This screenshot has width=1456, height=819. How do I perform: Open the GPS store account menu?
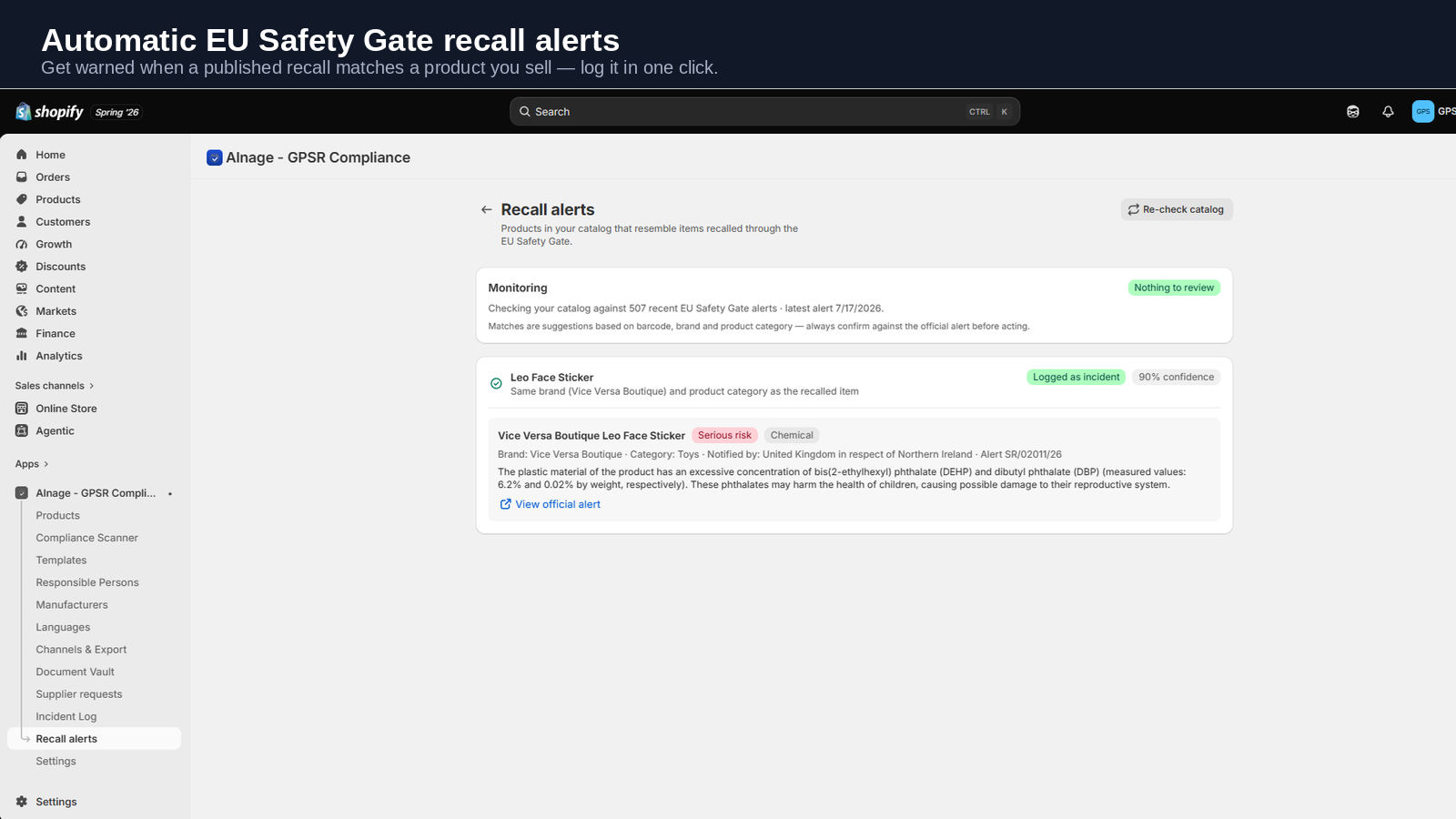point(1433,112)
